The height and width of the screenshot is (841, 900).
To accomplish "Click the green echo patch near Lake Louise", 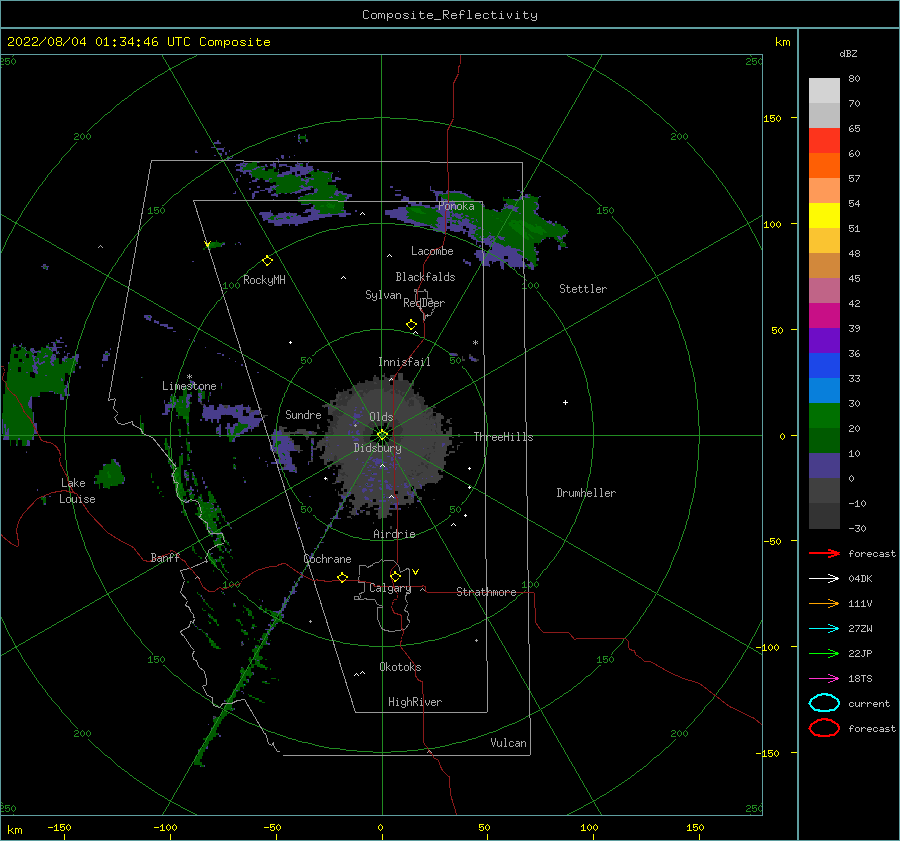I will 110,474.
